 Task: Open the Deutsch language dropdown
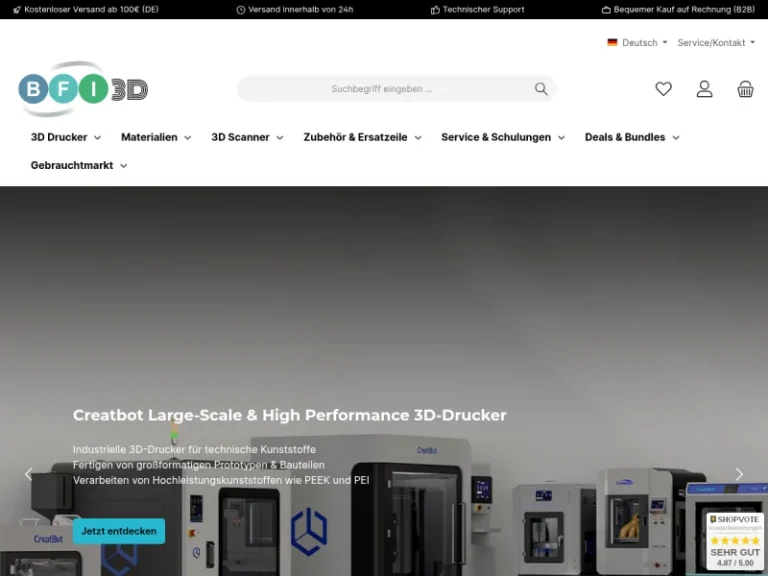coord(637,43)
